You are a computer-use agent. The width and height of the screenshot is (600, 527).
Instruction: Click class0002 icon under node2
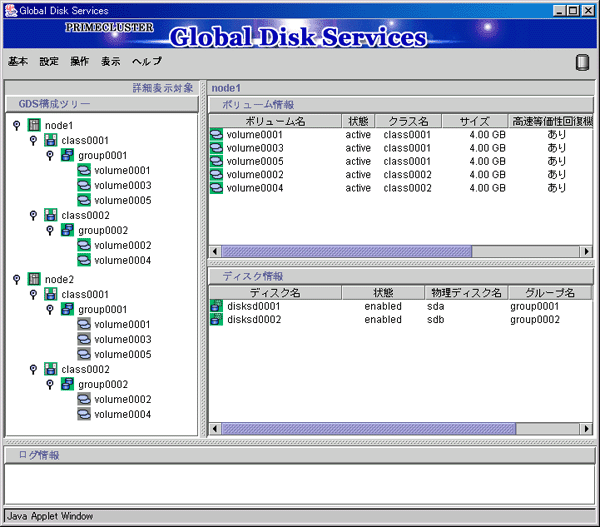tap(51, 369)
